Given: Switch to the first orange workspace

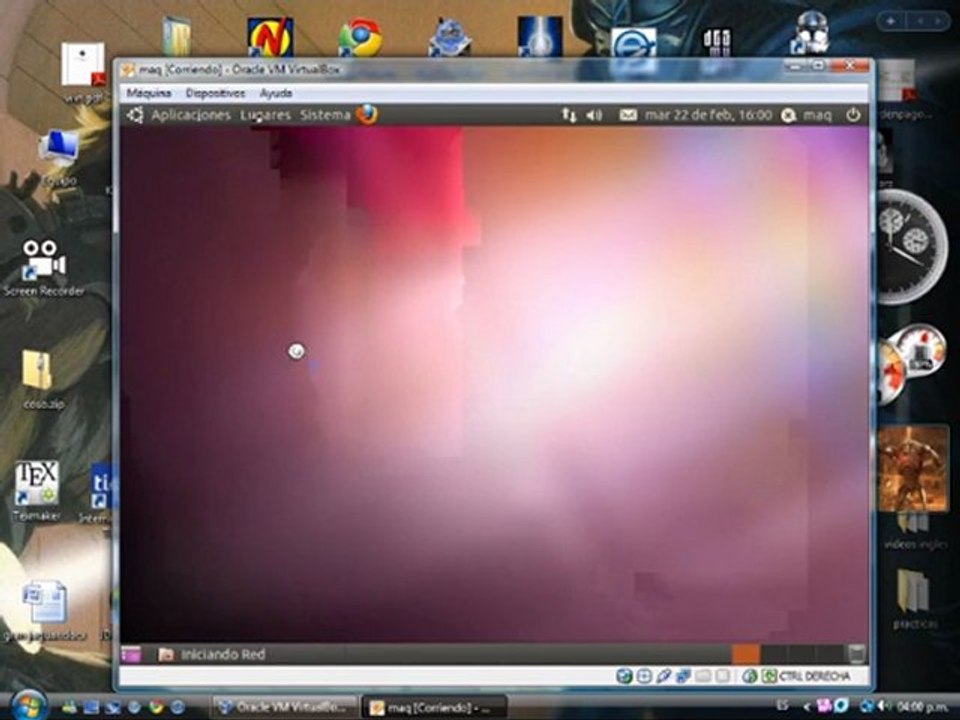Looking at the screenshot, I should click(745, 654).
